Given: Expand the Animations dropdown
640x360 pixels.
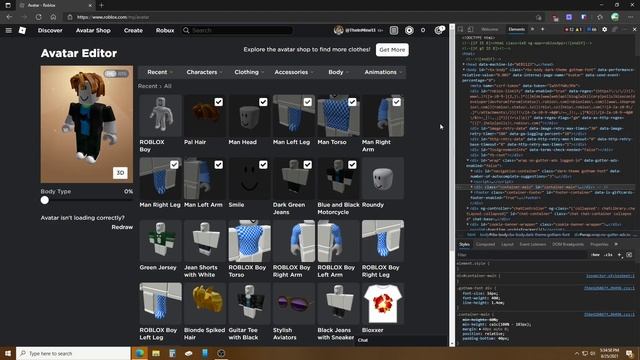Looking at the screenshot, I should [x=383, y=72].
